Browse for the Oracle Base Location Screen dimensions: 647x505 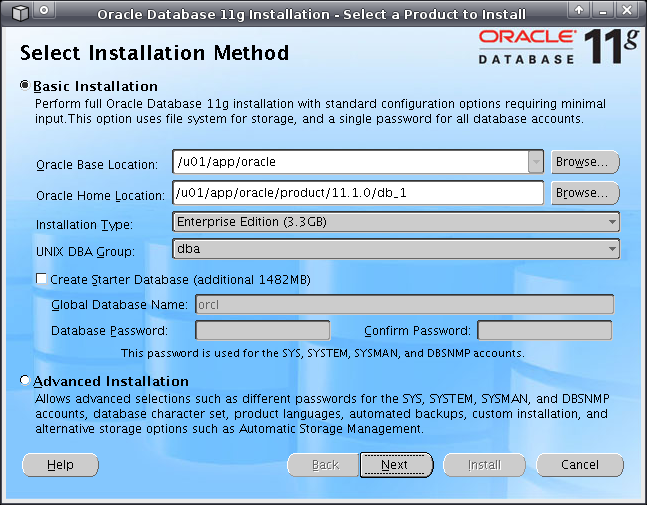[585, 162]
